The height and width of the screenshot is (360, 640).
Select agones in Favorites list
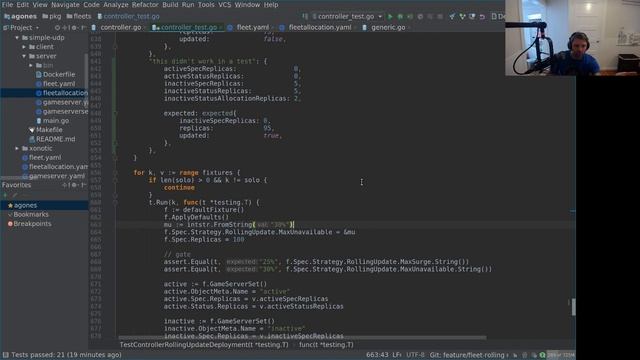click(x=44, y=205)
